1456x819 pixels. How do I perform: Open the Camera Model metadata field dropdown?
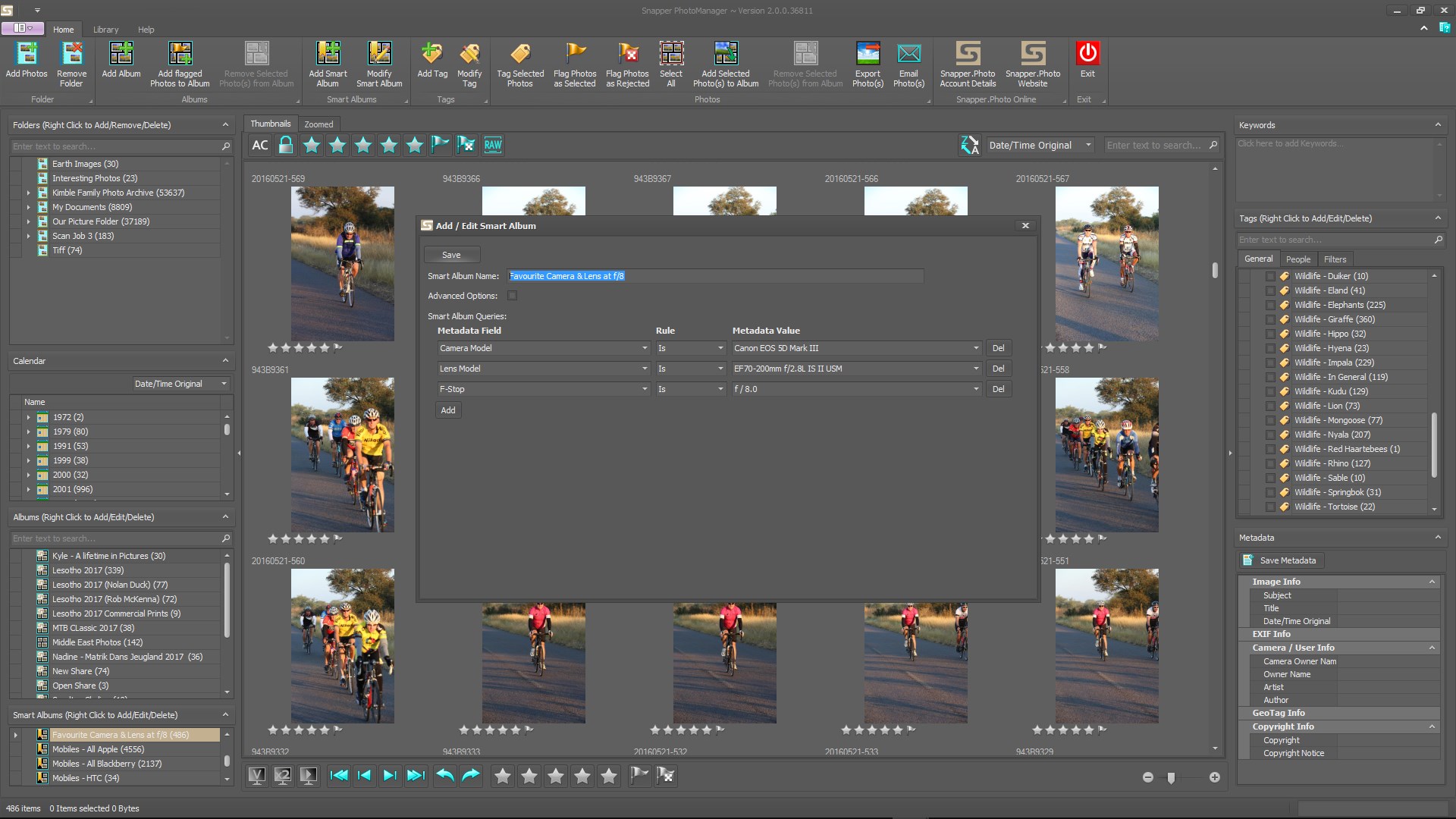click(x=644, y=348)
